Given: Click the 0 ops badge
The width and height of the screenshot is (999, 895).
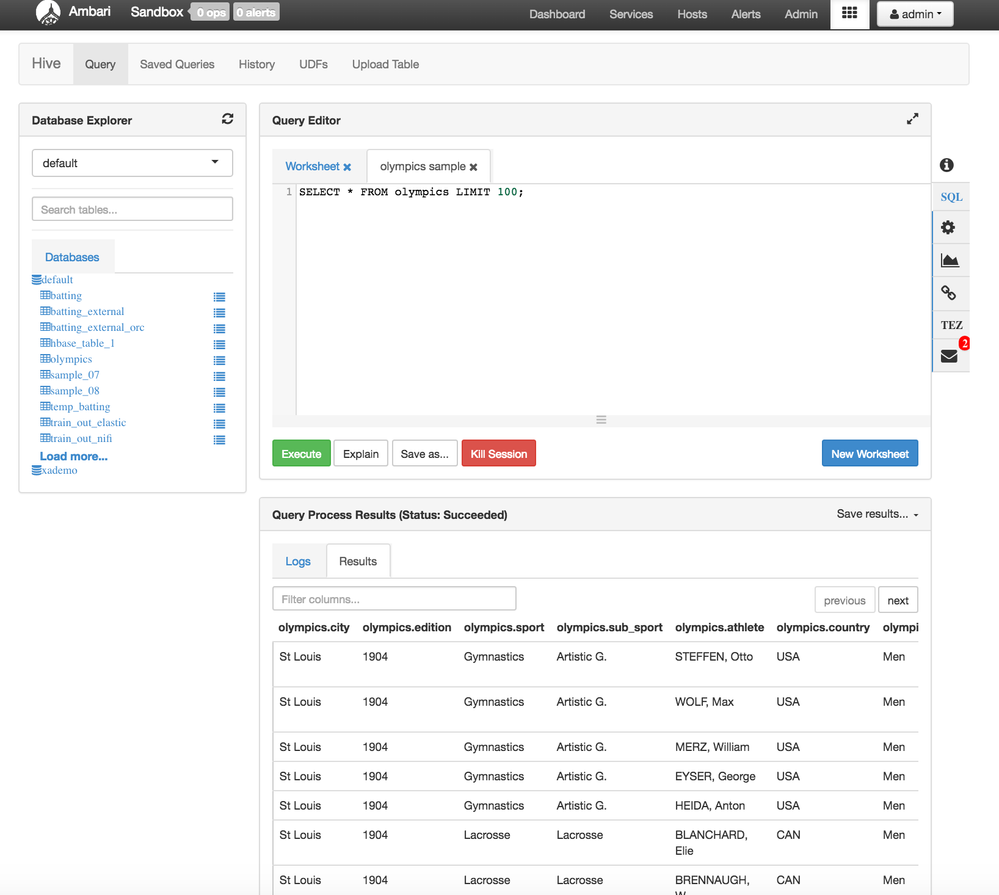Looking at the screenshot, I should [x=210, y=12].
